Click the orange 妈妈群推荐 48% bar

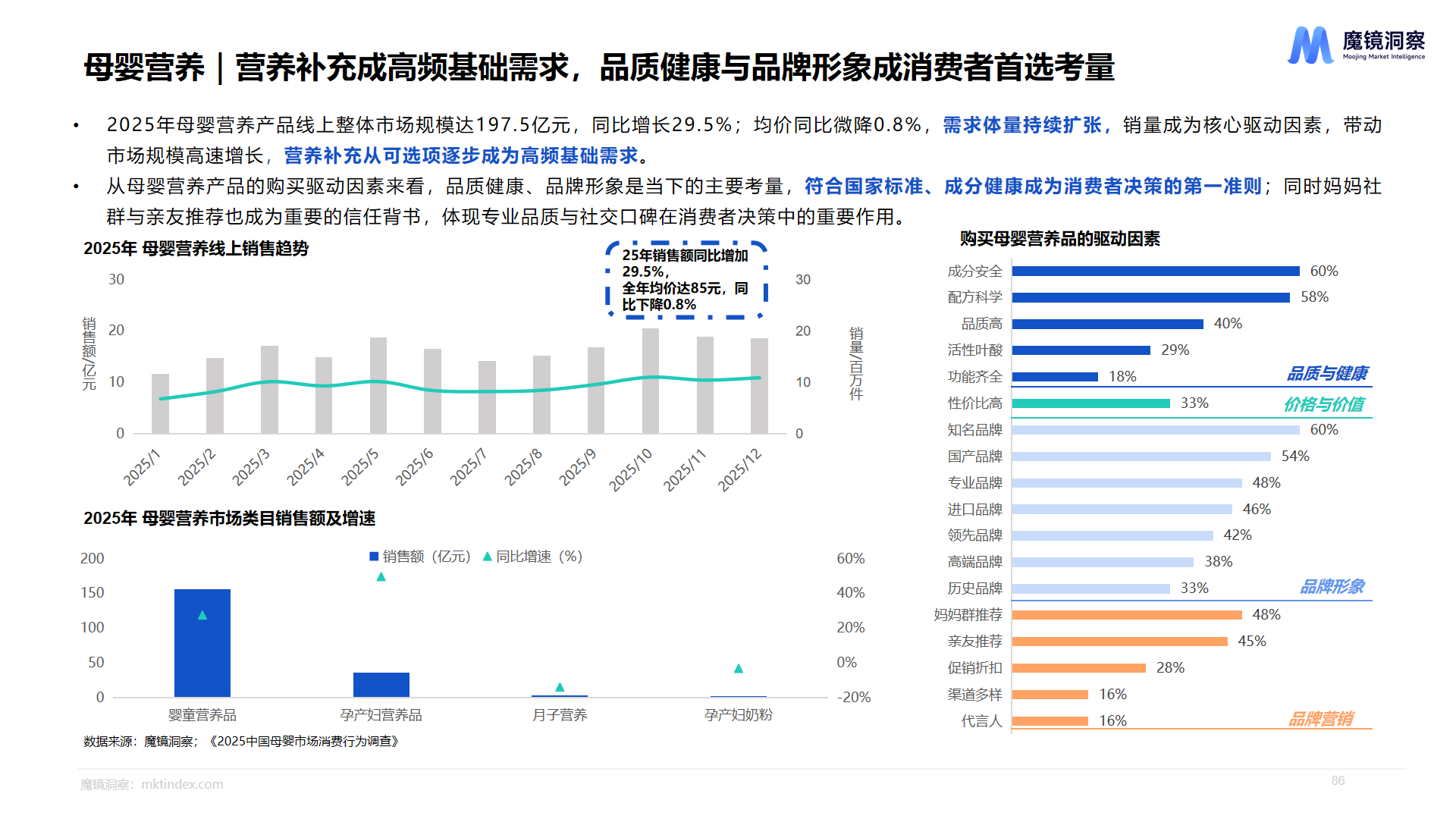1126,615
